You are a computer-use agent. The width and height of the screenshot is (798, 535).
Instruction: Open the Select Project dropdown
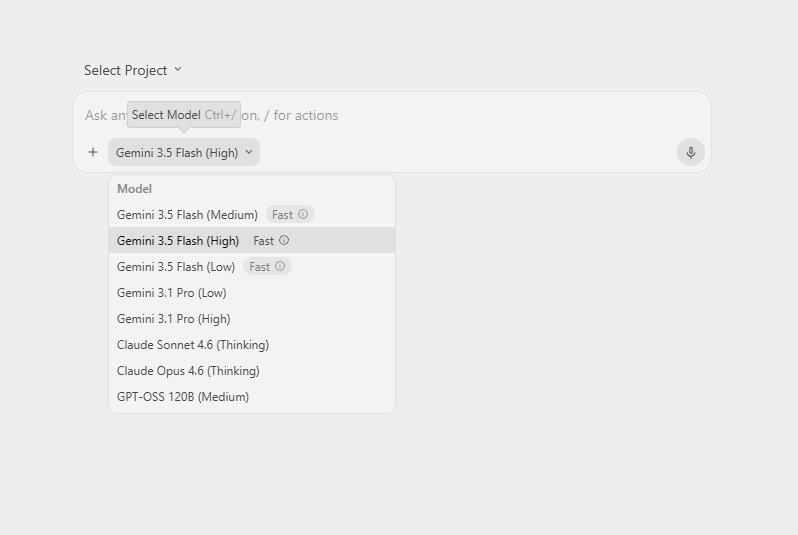pyautogui.click(x=133, y=70)
